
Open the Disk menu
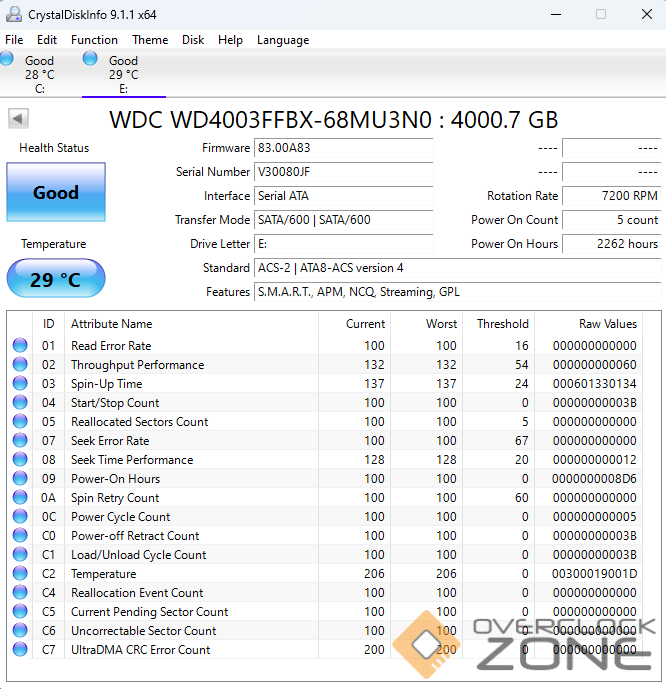point(193,40)
